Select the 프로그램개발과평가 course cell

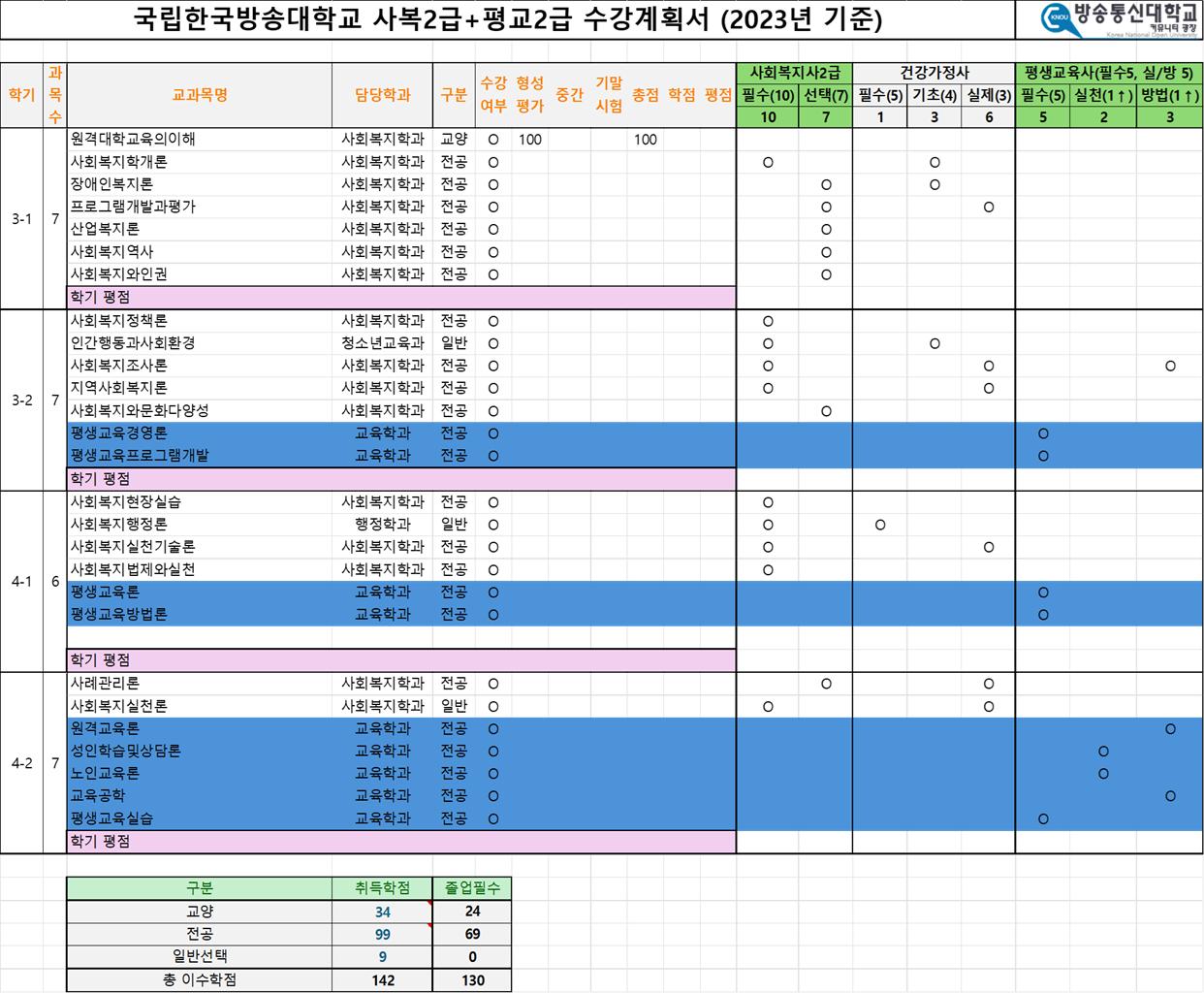(200, 207)
